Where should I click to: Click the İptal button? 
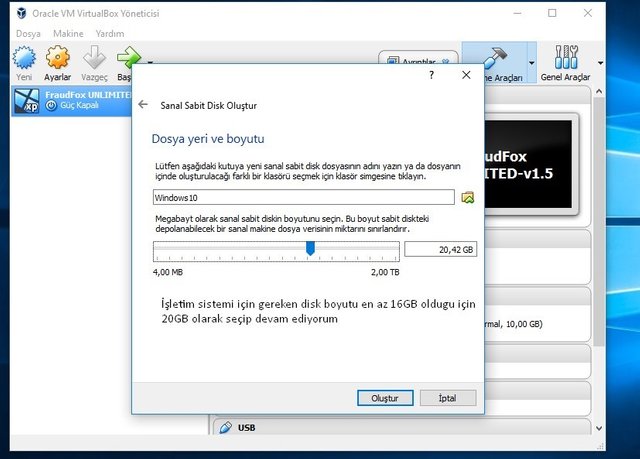pyautogui.click(x=448, y=398)
